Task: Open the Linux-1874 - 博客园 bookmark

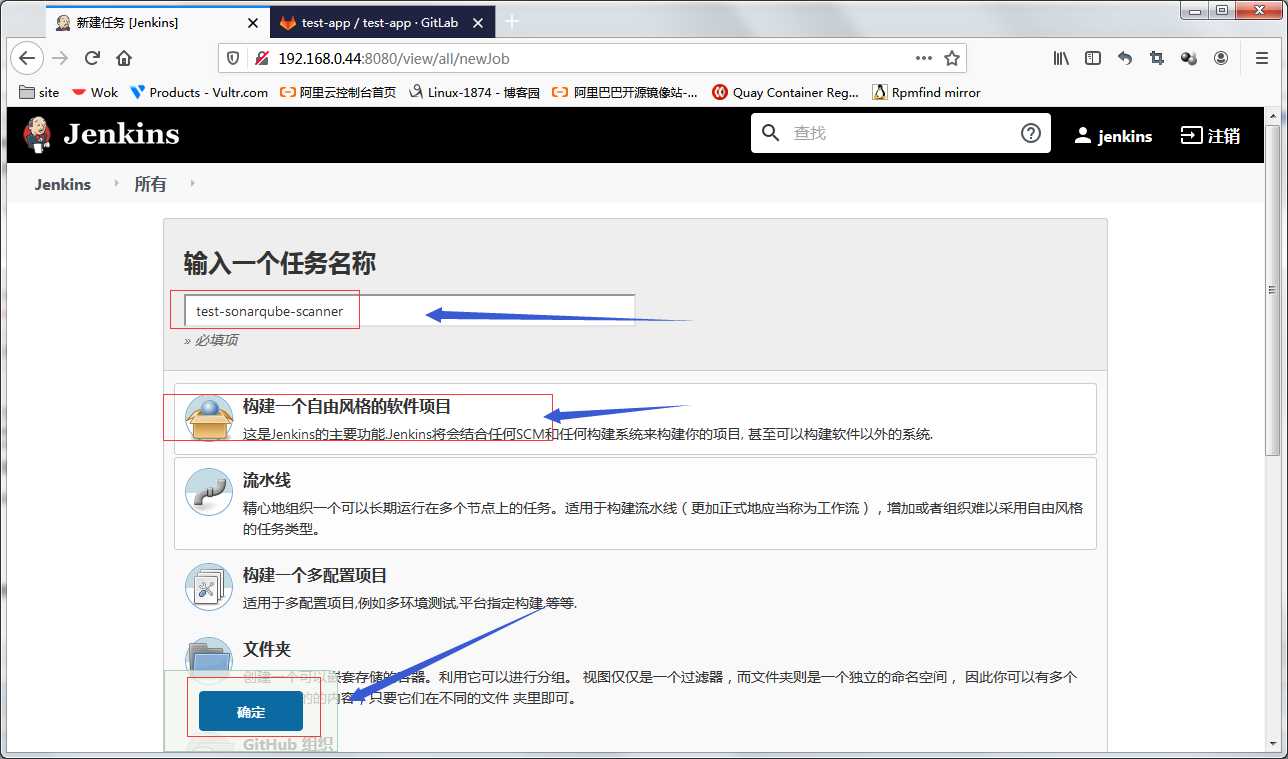Action: pyautogui.click(x=473, y=92)
